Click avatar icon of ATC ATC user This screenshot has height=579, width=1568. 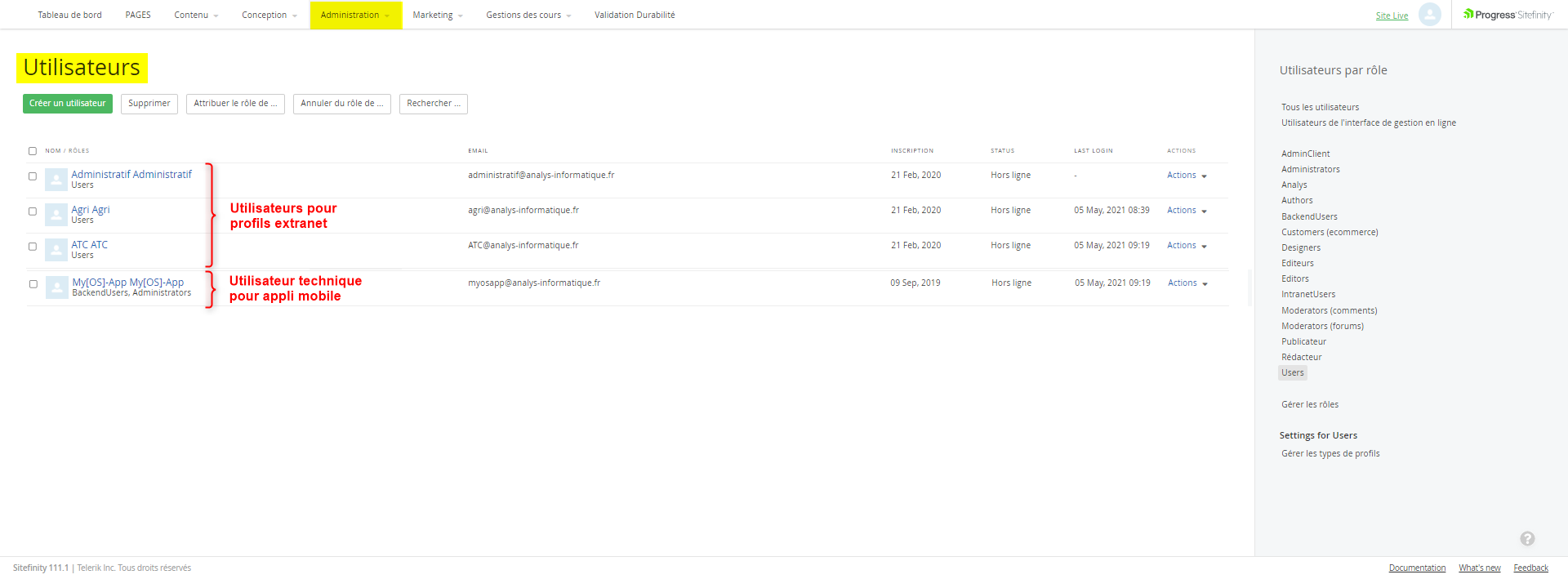(56, 250)
